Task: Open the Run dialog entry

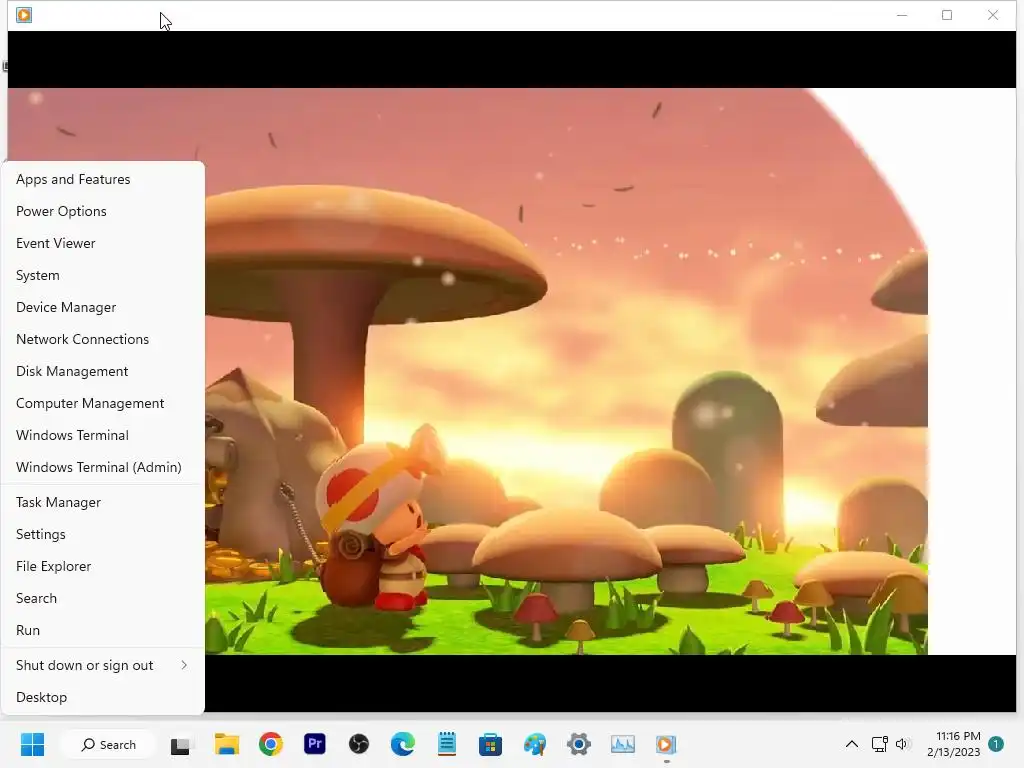Action: click(x=103, y=630)
